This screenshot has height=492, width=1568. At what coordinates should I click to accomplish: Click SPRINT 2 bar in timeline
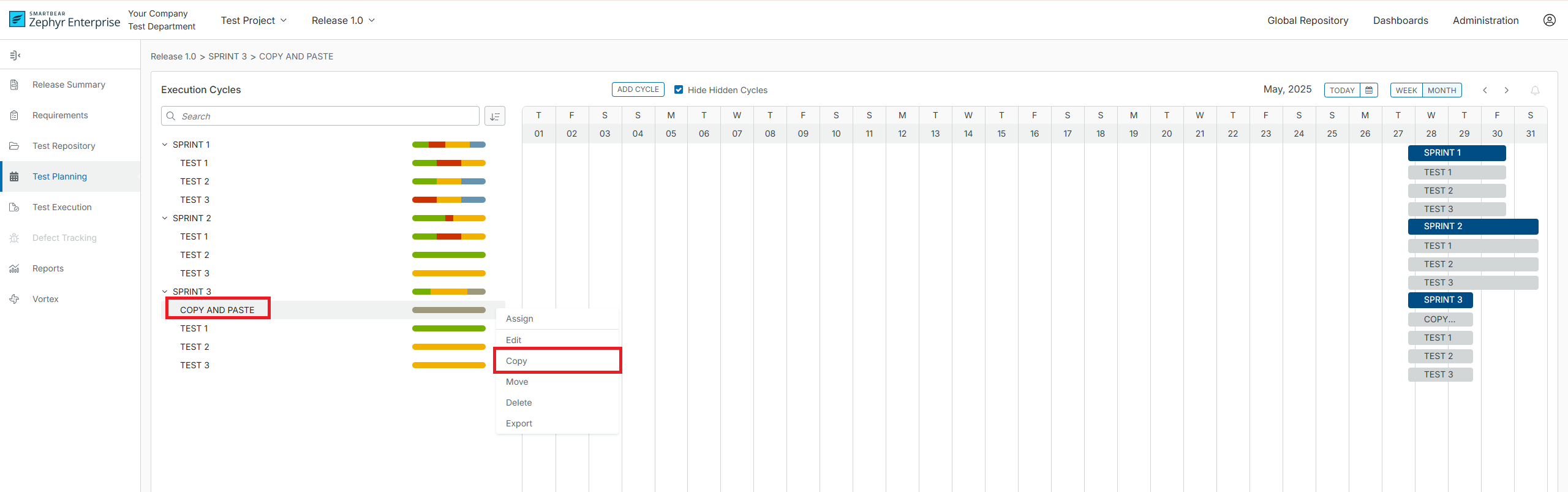(x=1472, y=227)
